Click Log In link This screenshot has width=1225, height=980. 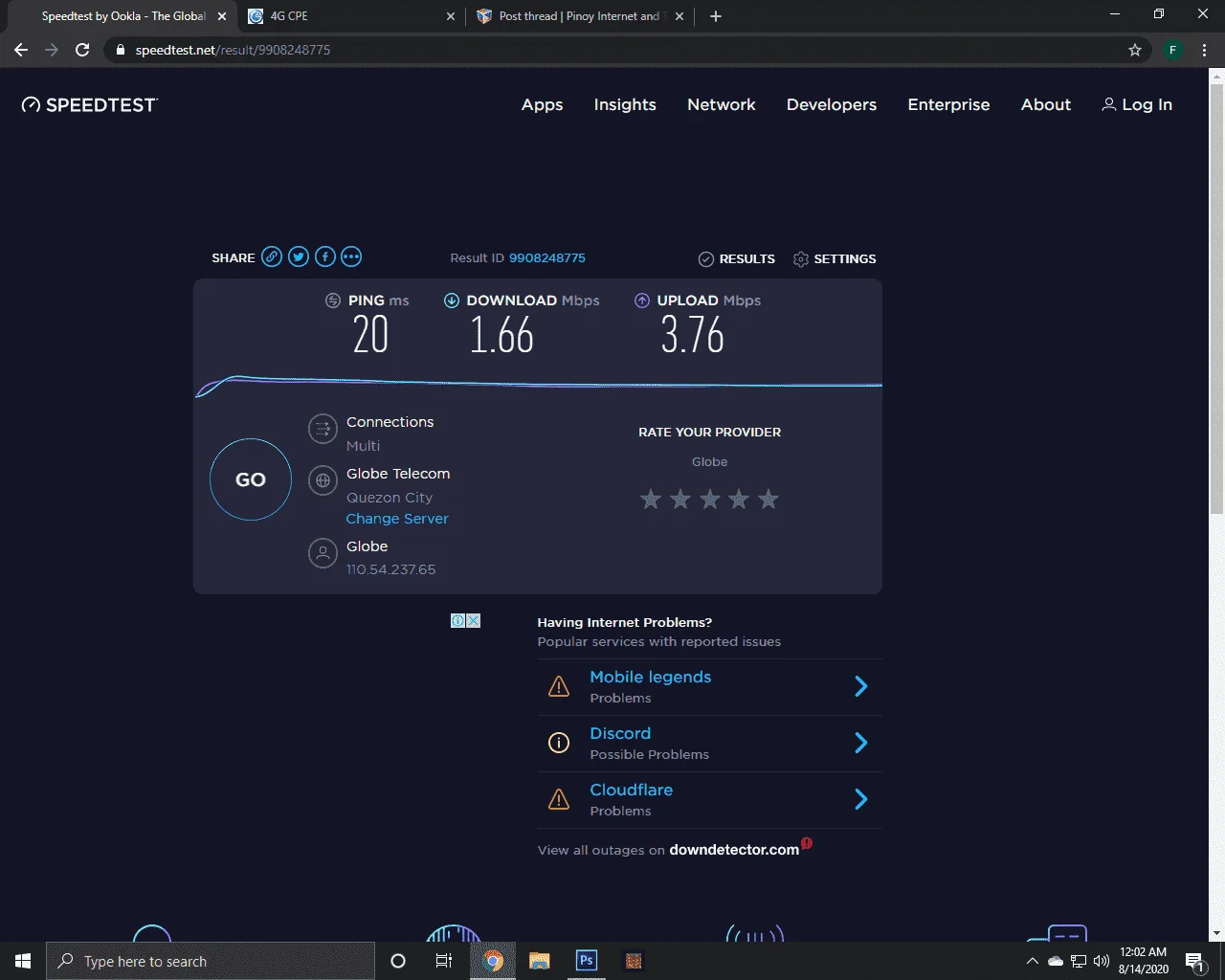[1137, 105]
